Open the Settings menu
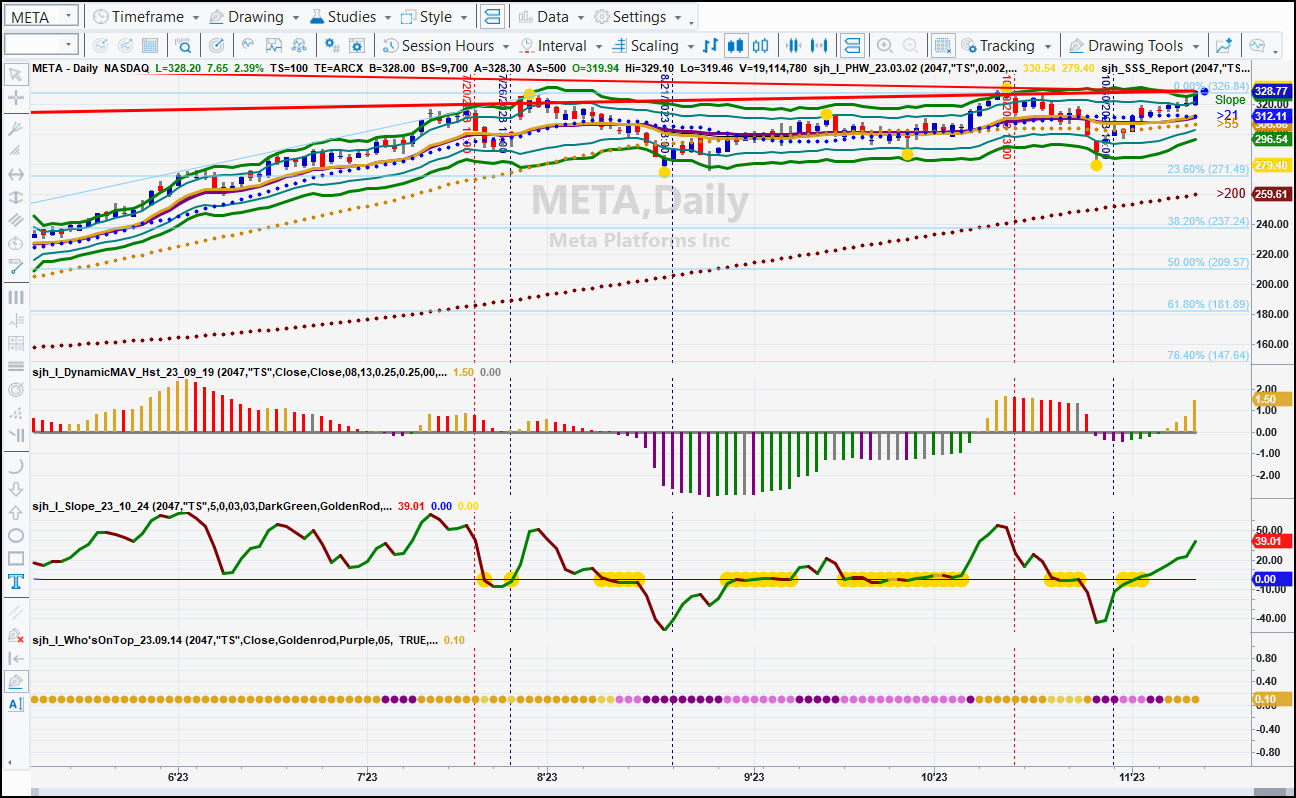 click(x=638, y=17)
